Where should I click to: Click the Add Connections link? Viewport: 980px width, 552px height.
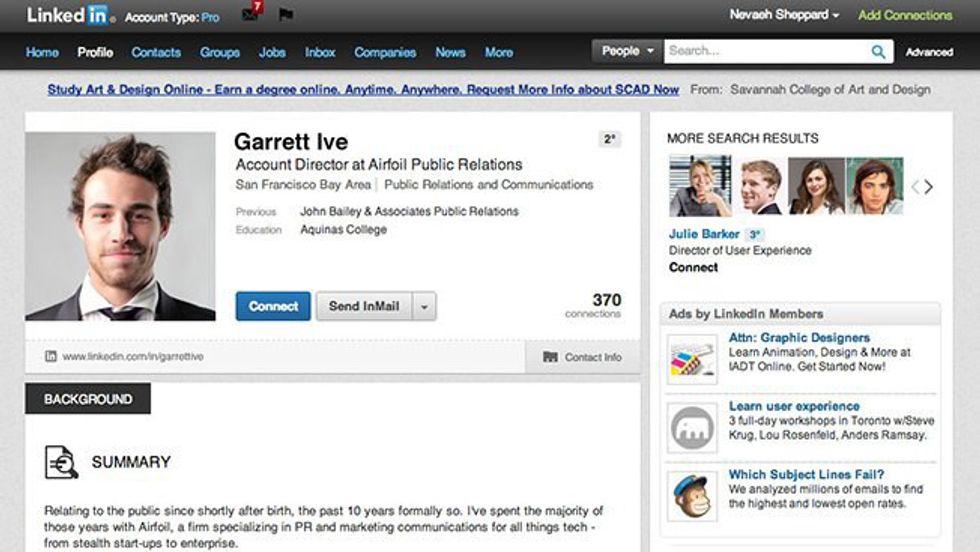pyautogui.click(x=905, y=15)
